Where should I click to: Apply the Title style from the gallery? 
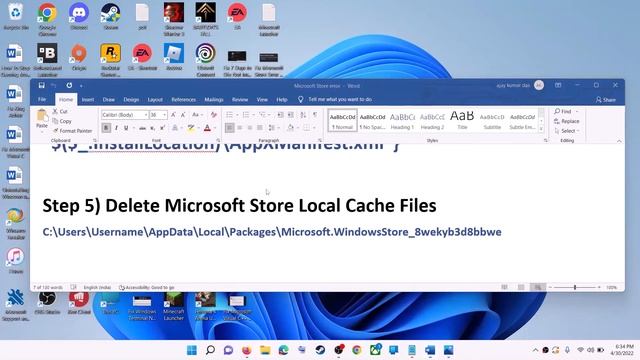(462, 121)
